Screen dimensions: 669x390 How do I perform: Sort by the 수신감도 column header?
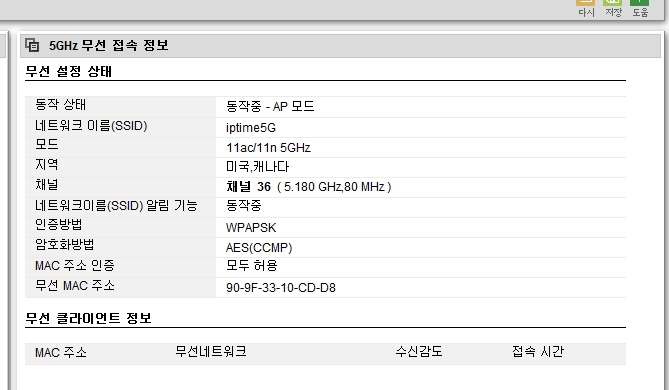click(419, 352)
